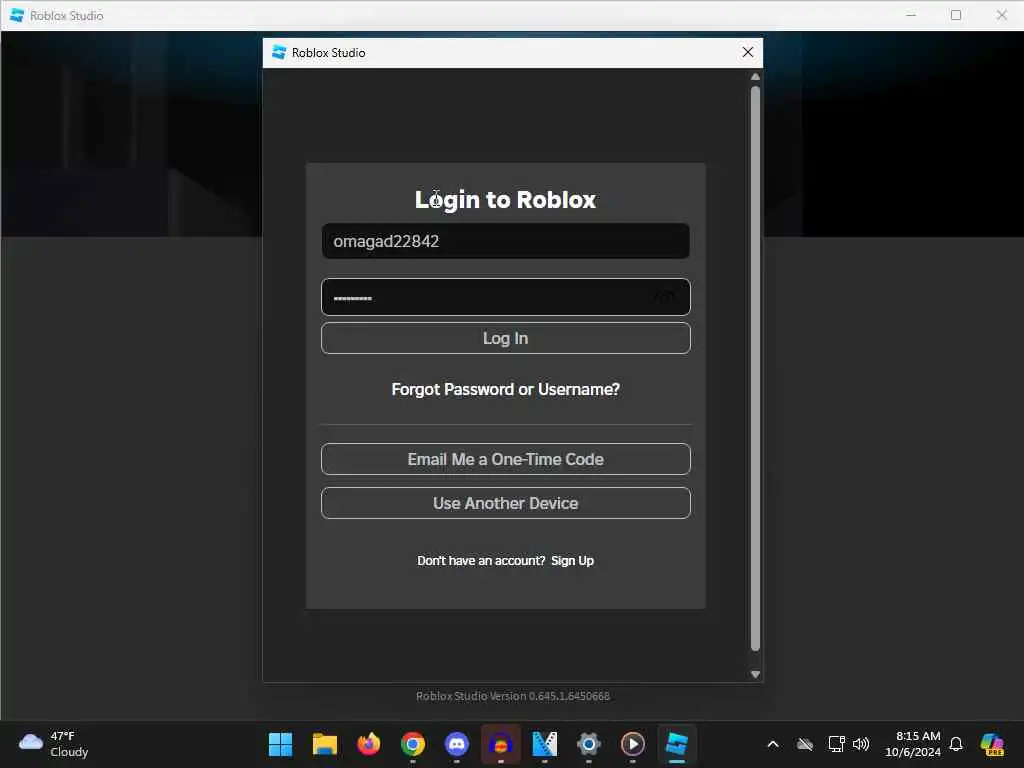Click the Login to Roblox heading
The image size is (1024, 768).
coord(505,199)
